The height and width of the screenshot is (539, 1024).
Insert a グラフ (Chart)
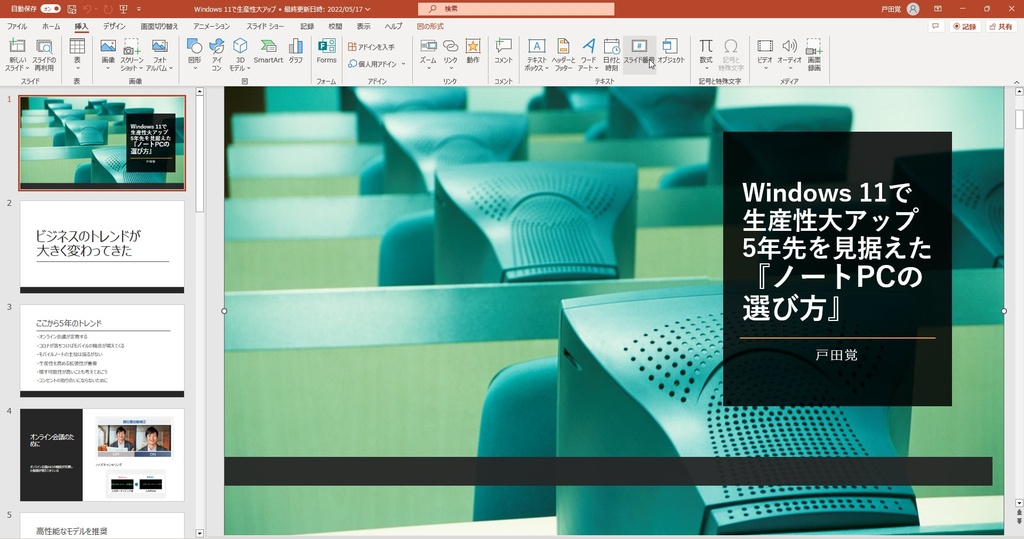296,51
